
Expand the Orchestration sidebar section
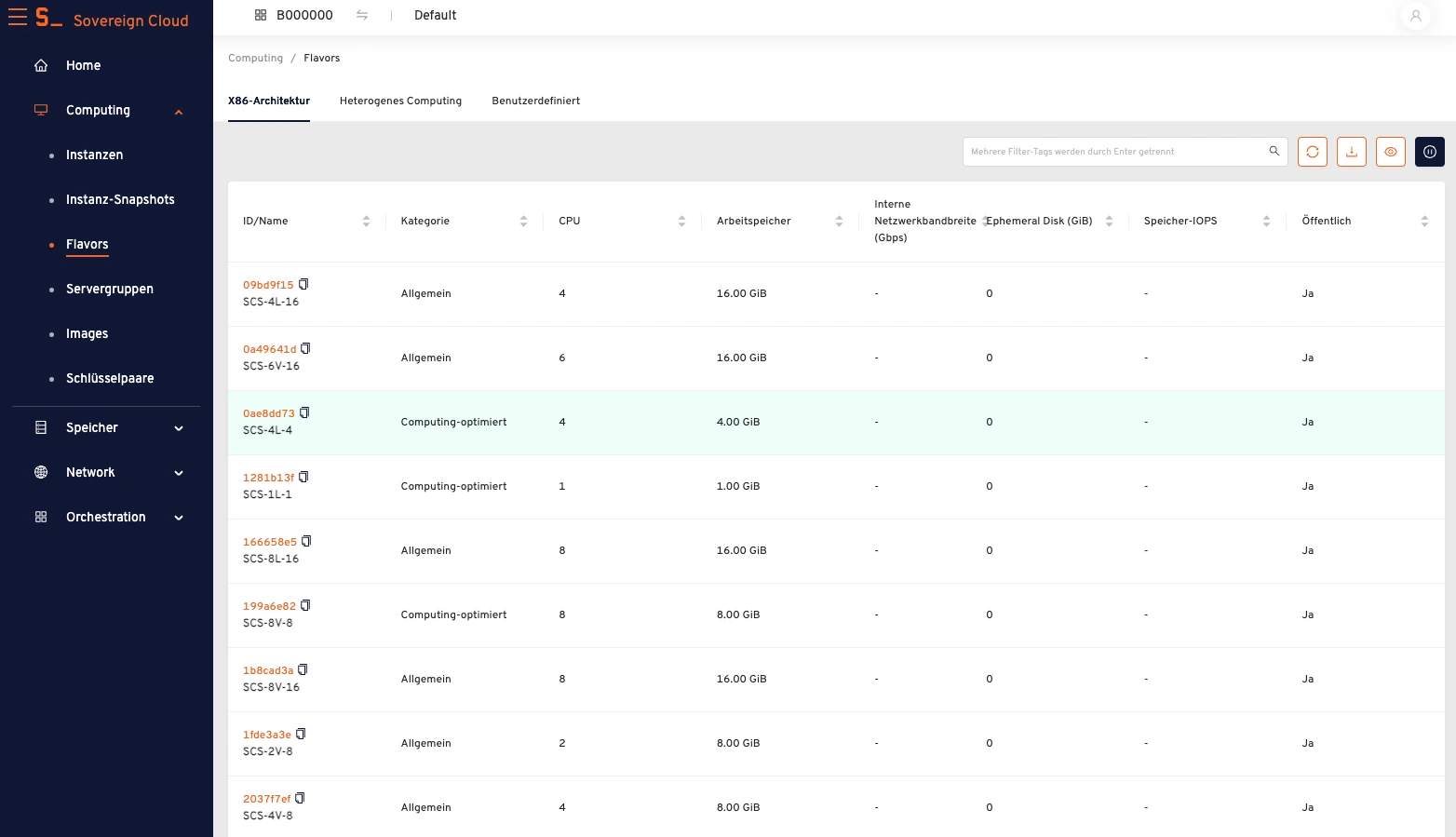[x=179, y=518]
